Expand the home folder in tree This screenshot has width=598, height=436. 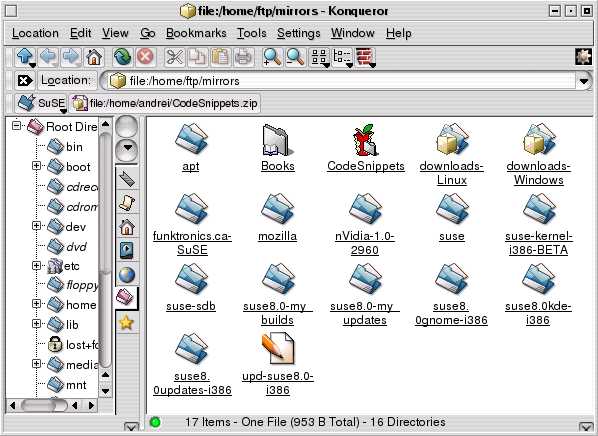tap(36, 304)
